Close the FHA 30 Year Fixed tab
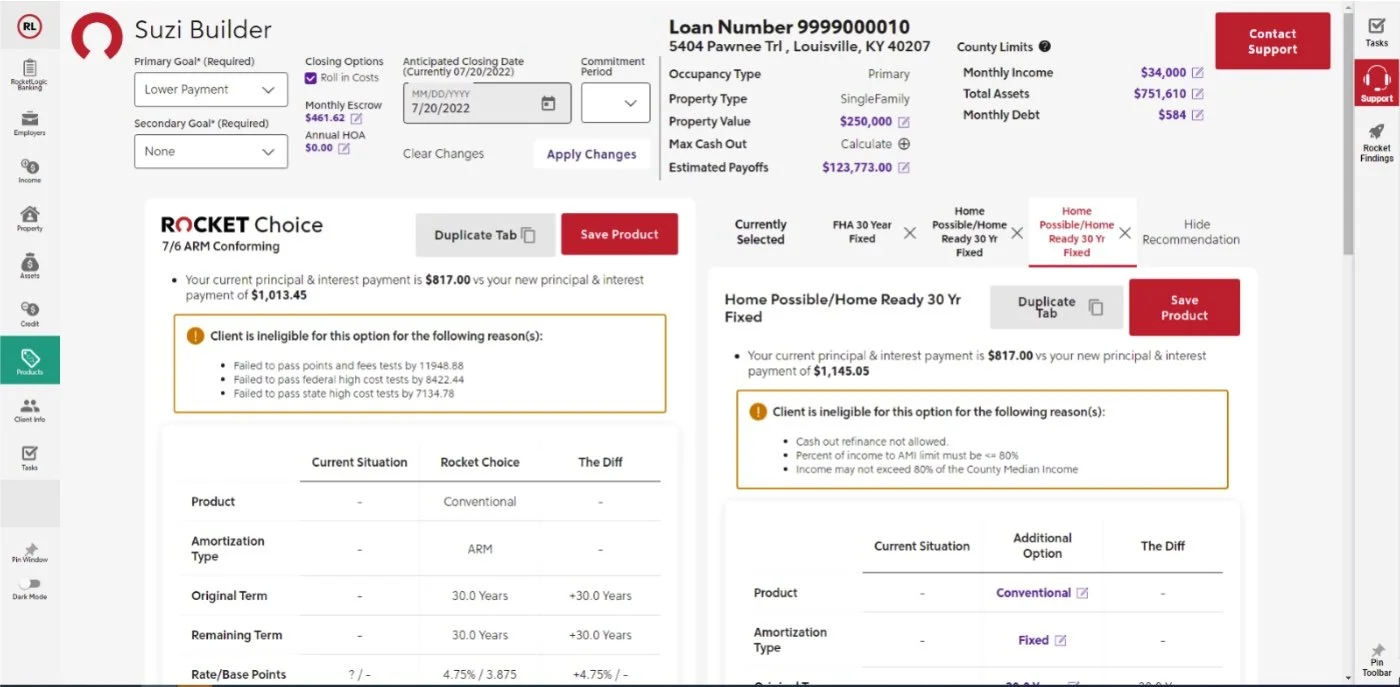 [910, 233]
